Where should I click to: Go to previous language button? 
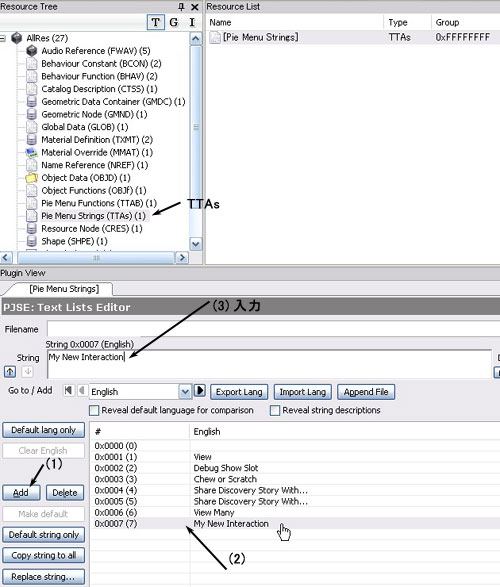82,390
